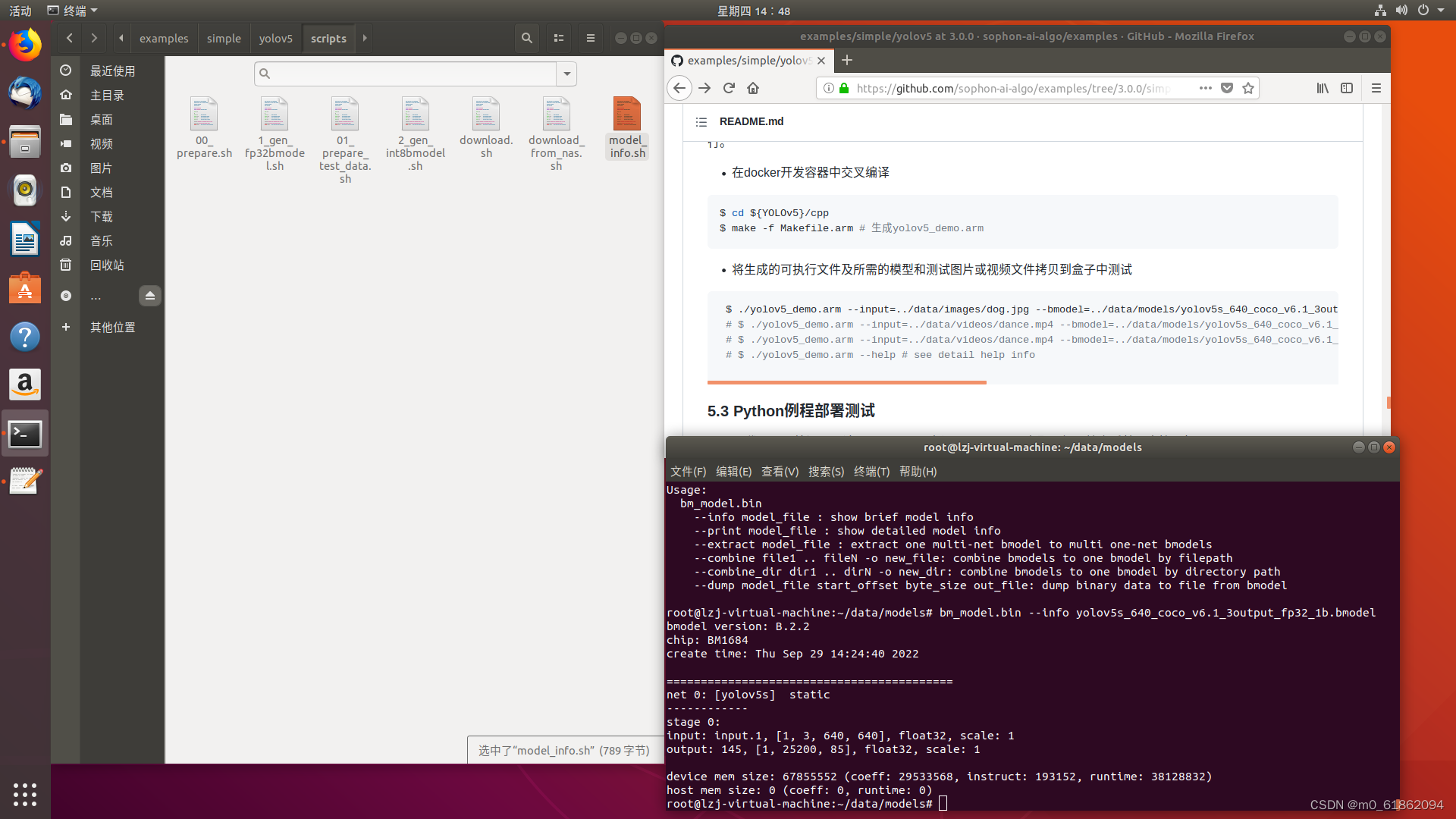Toggle file manager list/grid view
This screenshot has width=1456, height=819.
559,38
